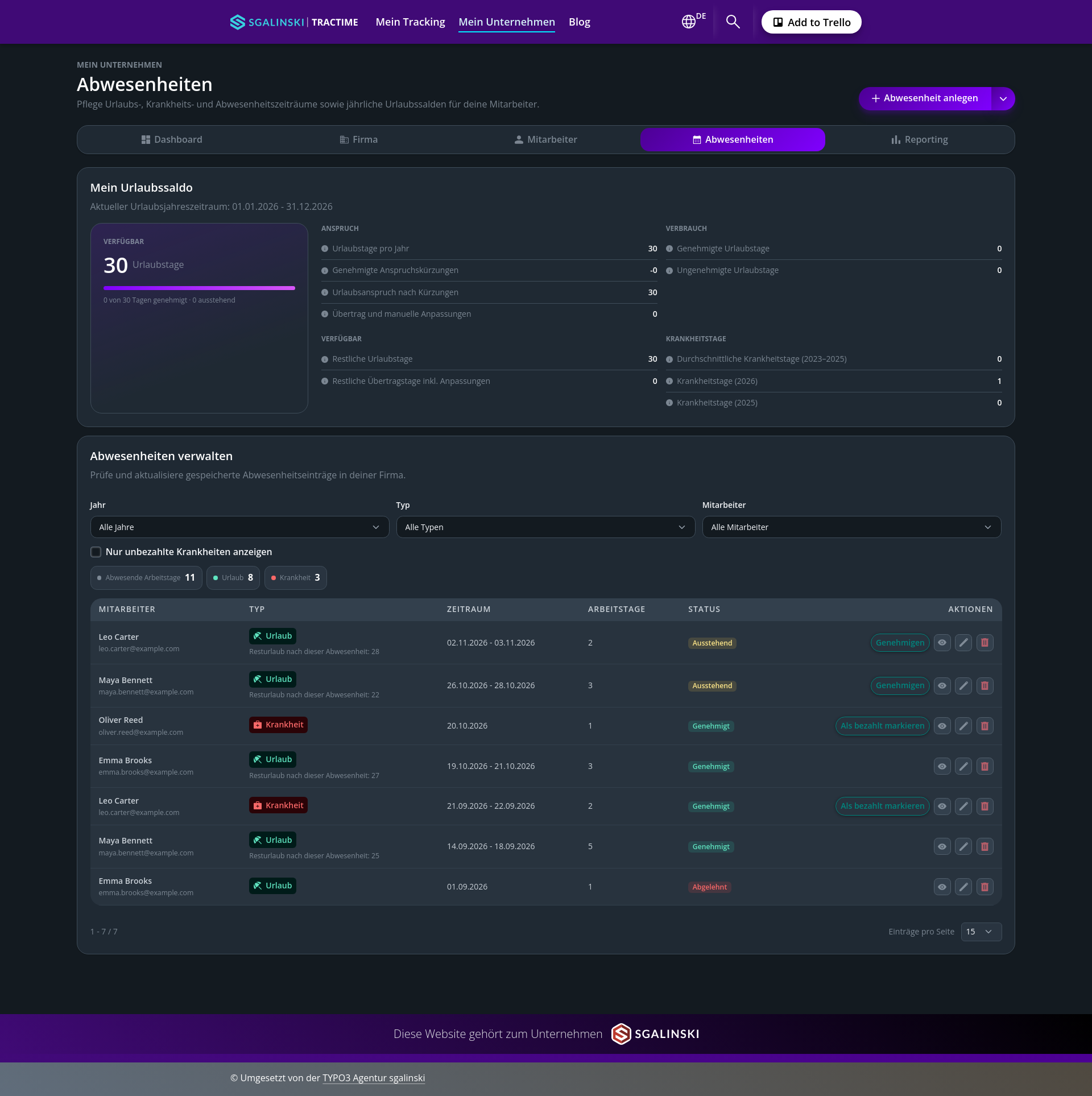Screen dimensions: 1092x1096
Task: Open the Typ dropdown showing Alle Typen
Action: [x=545, y=527]
